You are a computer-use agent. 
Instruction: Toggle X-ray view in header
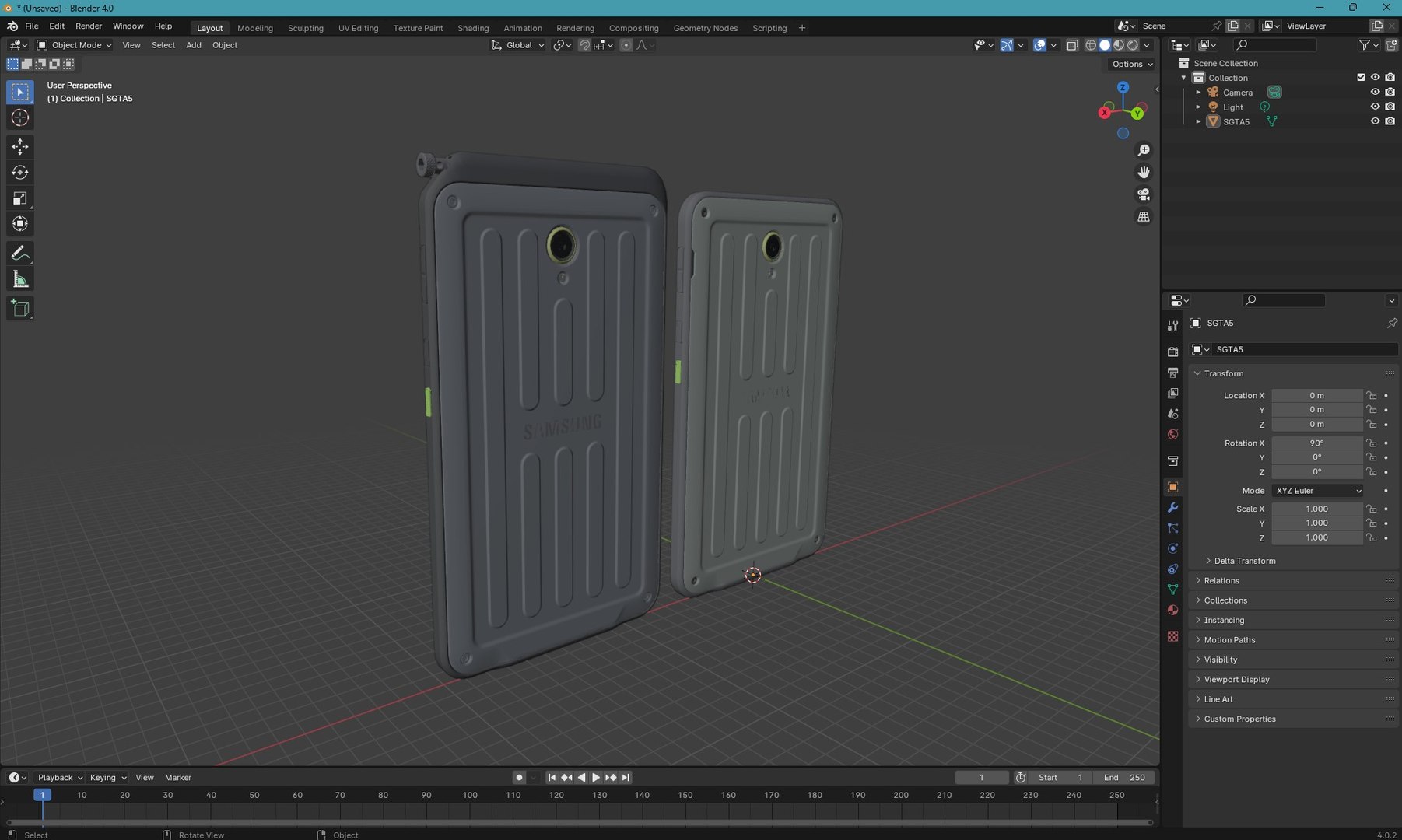coord(1072,45)
